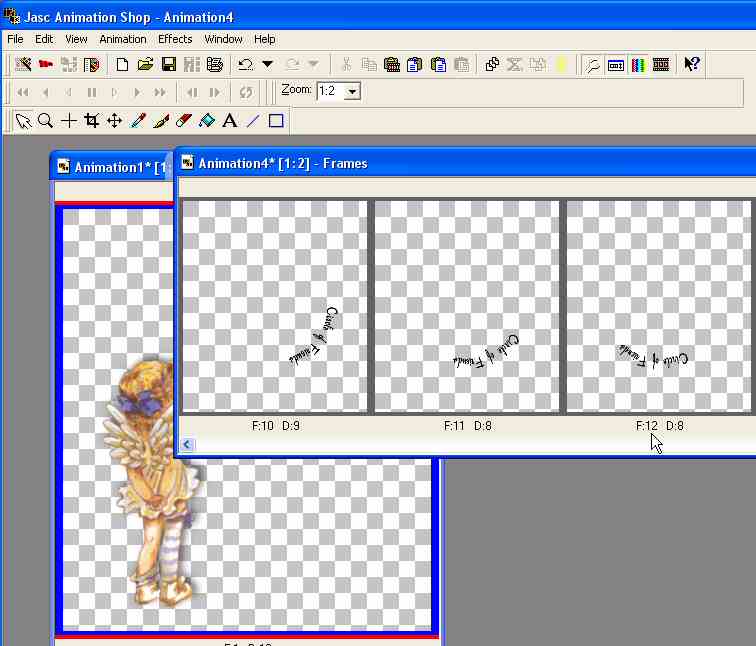Viewport: 756px width, 646px height.
Task: Open the undo history dropdown arrow
Action: coord(268,64)
